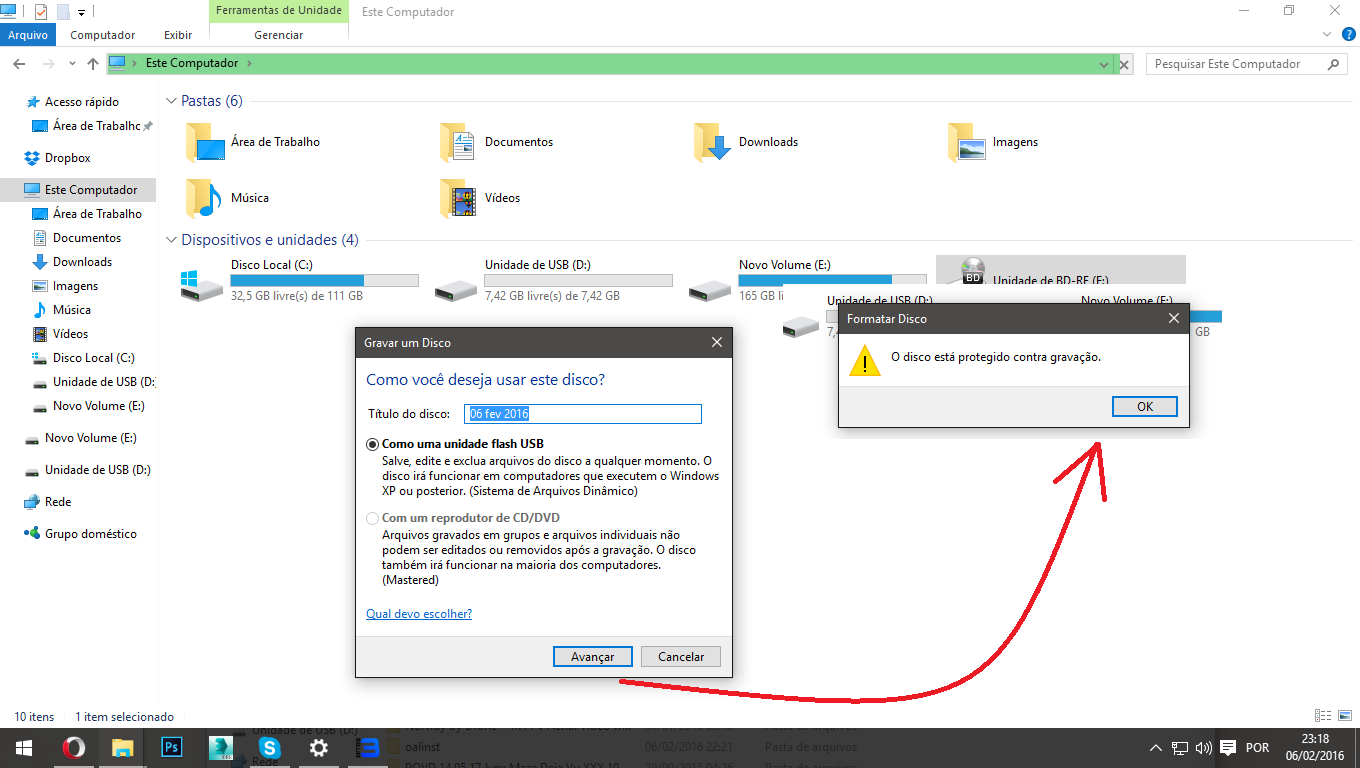Select the Música folder icon in Pastas
The width and height of the screenshot is (1360, 768).
[206, 198]
